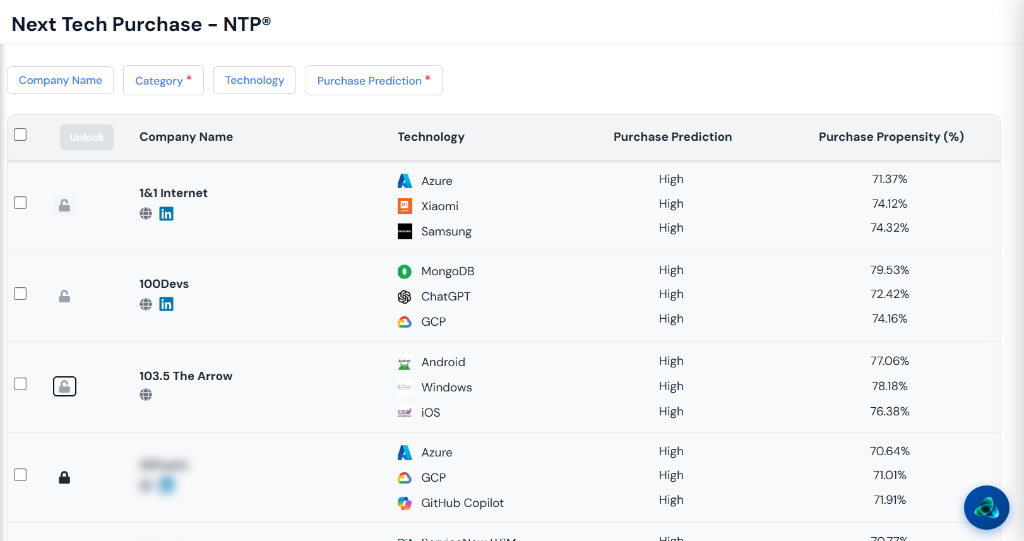
Task: Open the website globe icon for 100Devs
Action: coord(146,304)
